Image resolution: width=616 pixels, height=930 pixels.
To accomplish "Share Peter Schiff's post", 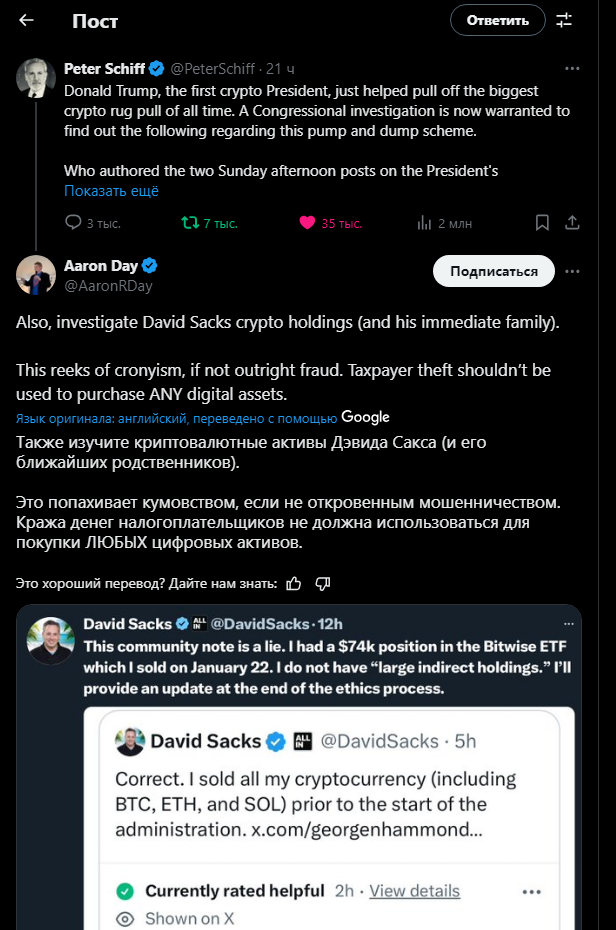I will click(573, 223).
